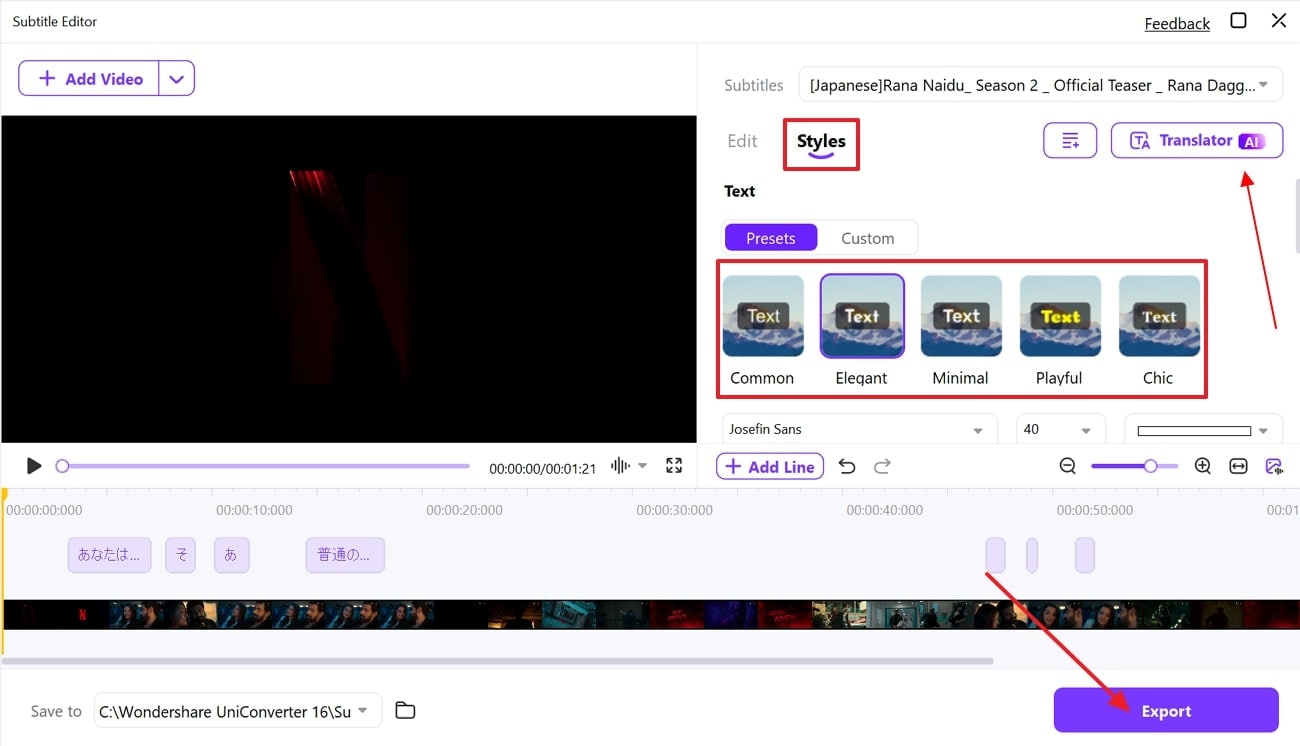Click the Export button

tap(1166, 711)
